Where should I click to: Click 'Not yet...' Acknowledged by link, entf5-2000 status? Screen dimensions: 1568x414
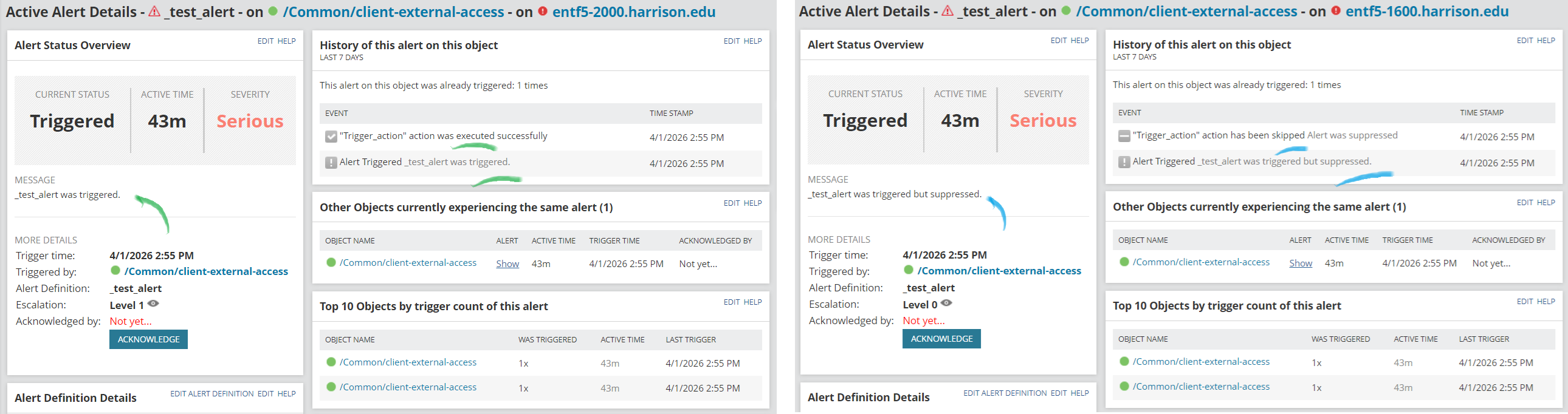[x=131, y=321]
